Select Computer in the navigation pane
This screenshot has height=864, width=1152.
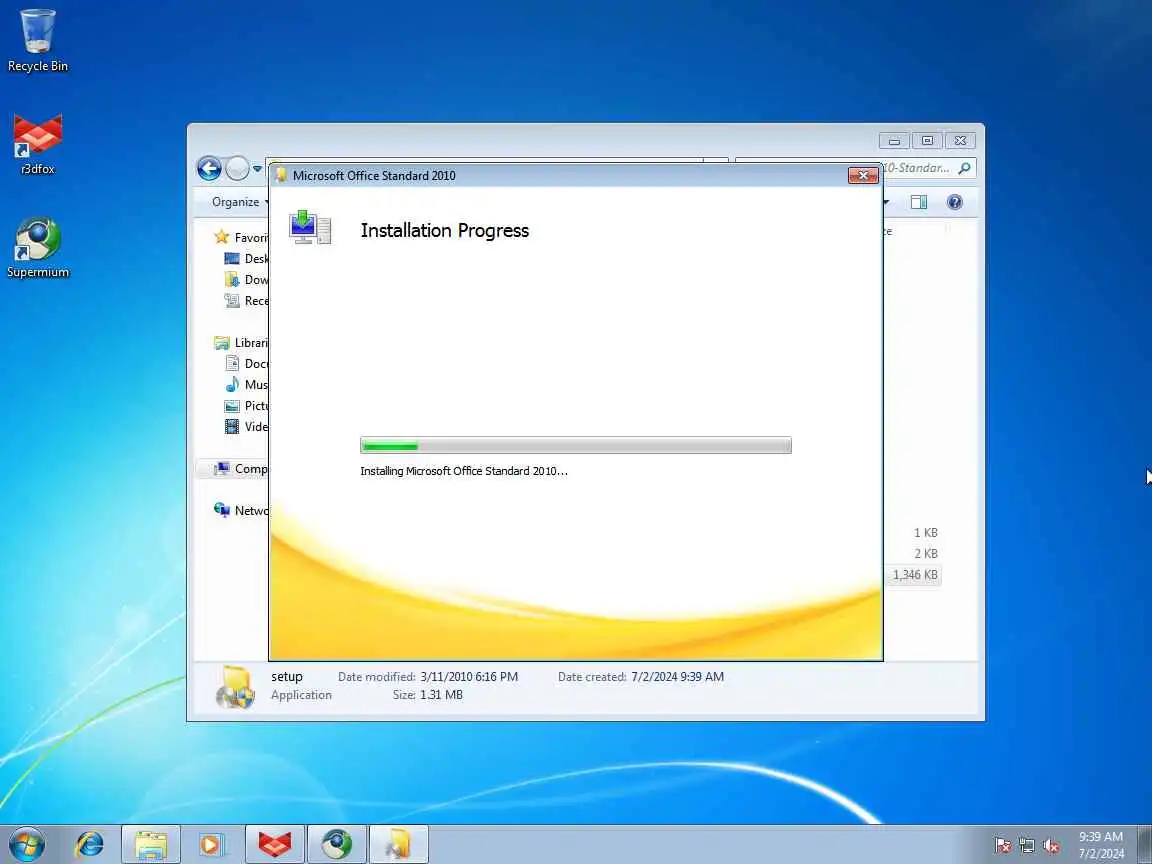240,469
